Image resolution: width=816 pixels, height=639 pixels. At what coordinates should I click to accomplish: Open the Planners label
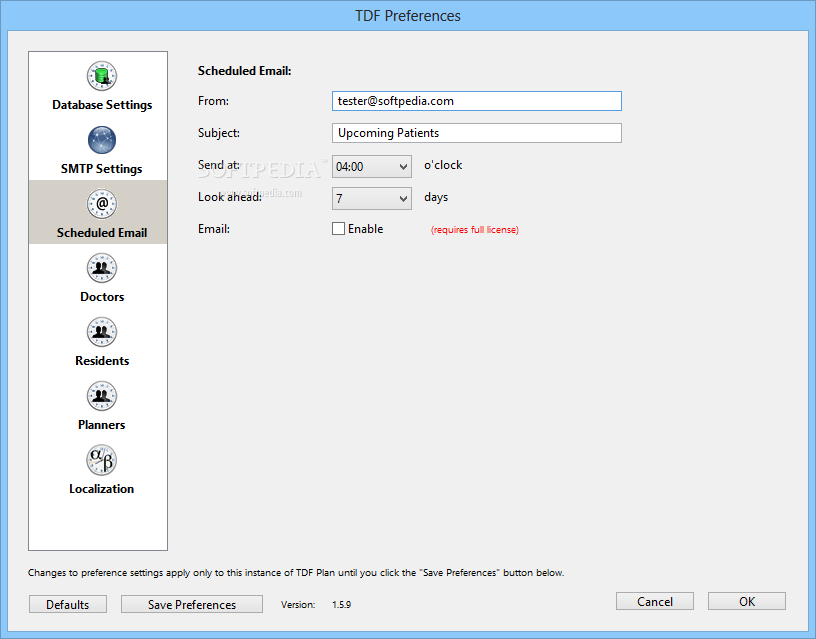(x=101, y=425)
